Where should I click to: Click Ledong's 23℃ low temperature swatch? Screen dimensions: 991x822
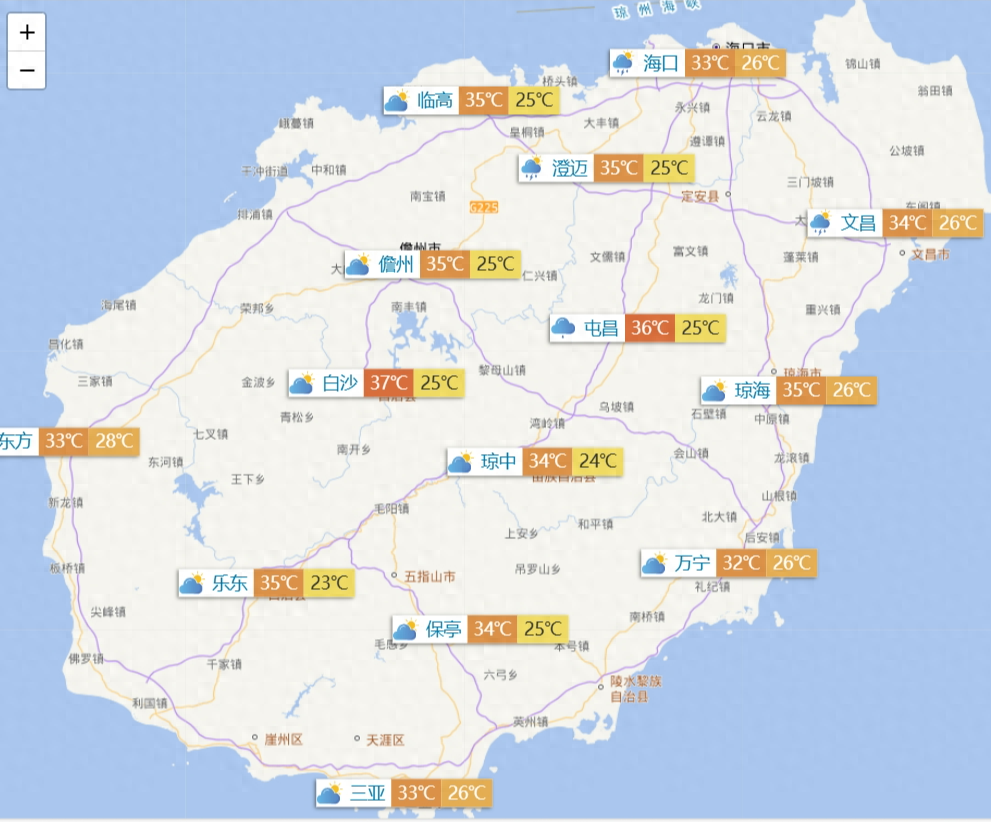click(x=329, y=583)
